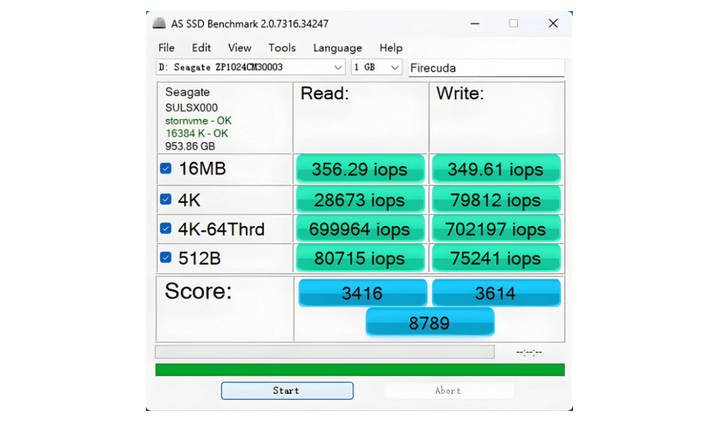Open the Language menu

click(x=337, y=48)
